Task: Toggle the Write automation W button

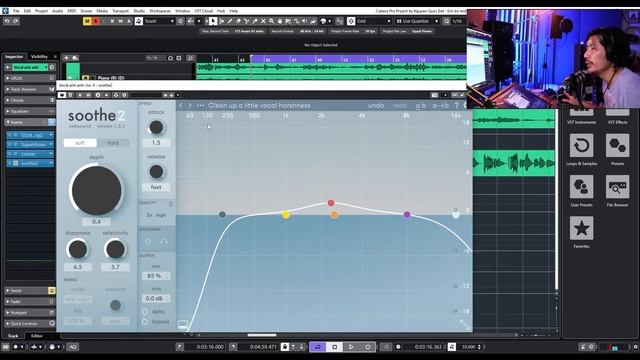Action: (x=120, y=21)
